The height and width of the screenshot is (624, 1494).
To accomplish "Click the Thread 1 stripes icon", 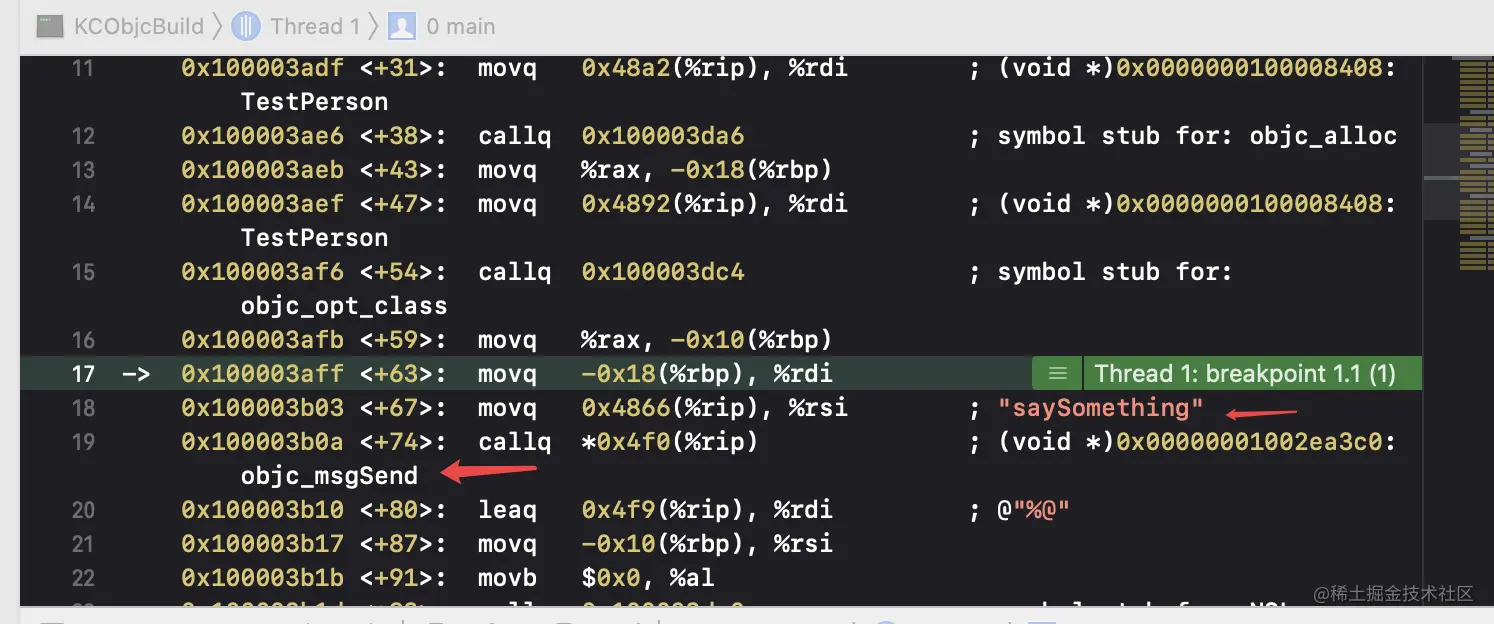I will (245, 27).
